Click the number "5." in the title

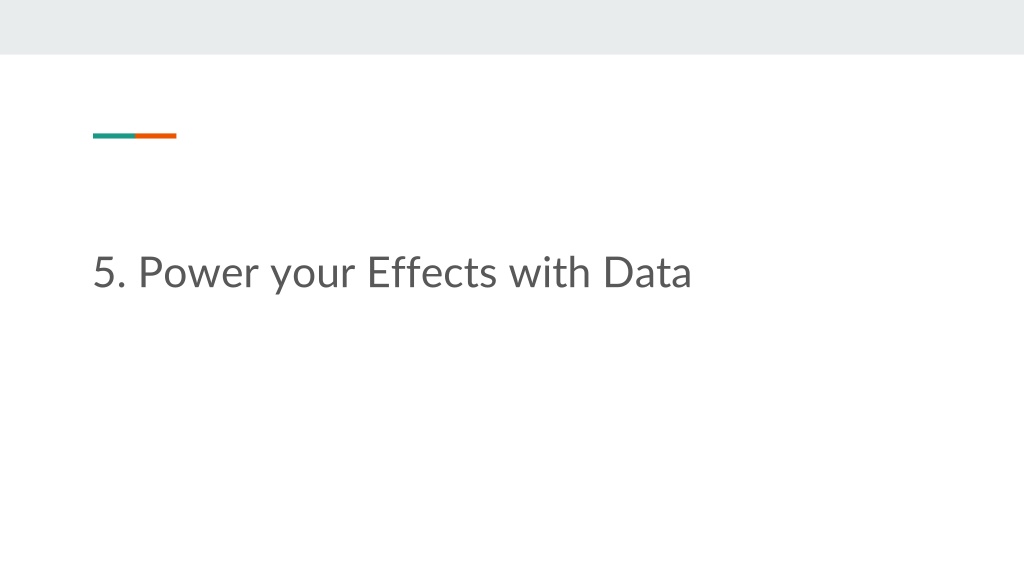point(109,273)
